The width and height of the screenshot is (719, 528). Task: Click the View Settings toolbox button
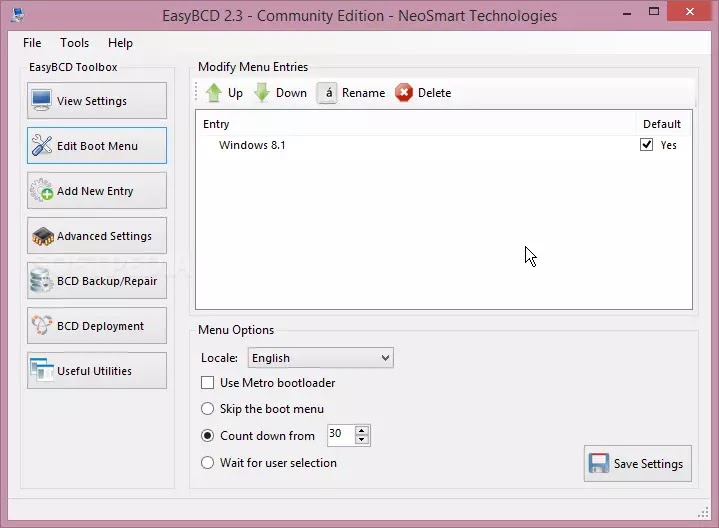pos(97,100)
